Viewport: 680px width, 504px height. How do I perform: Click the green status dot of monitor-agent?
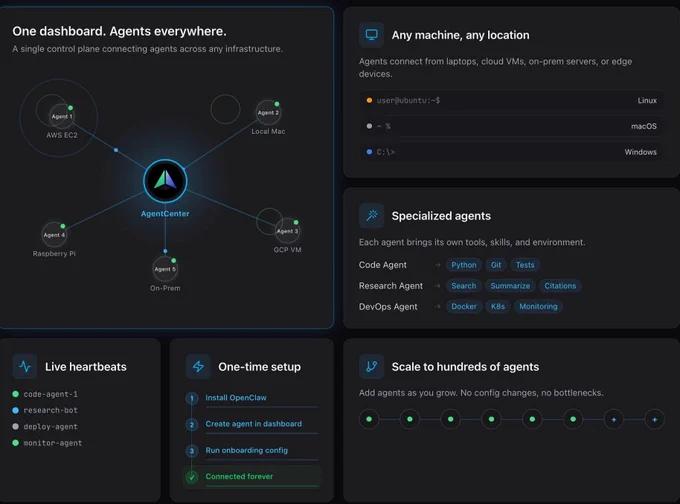[x=16, y=443]
